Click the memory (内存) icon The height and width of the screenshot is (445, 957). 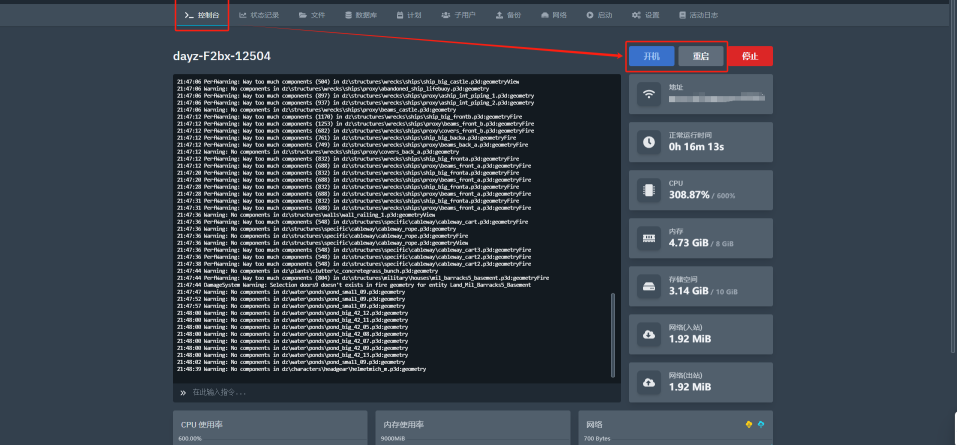649,237
